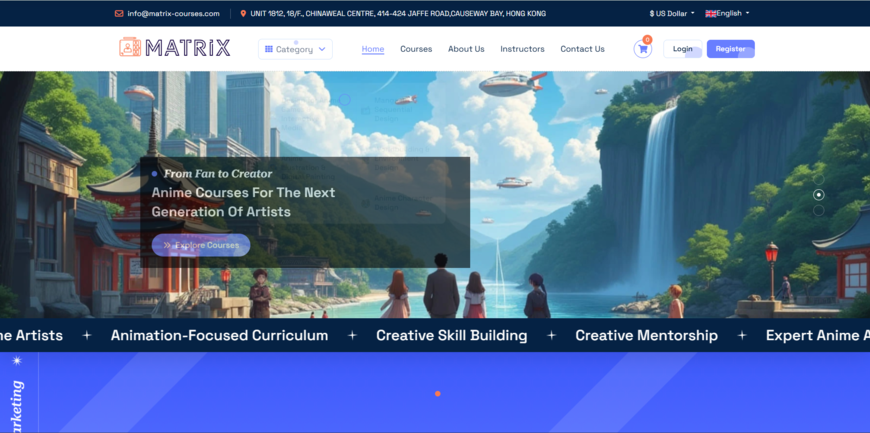
Task: Click the UK flag icon
Action: pyautogui.click(x=711, y=14)
